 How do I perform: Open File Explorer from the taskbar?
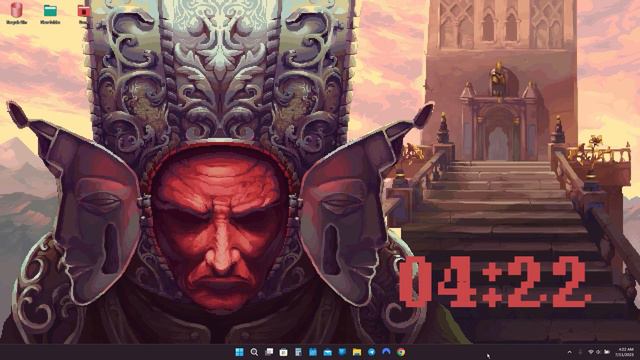357,352
